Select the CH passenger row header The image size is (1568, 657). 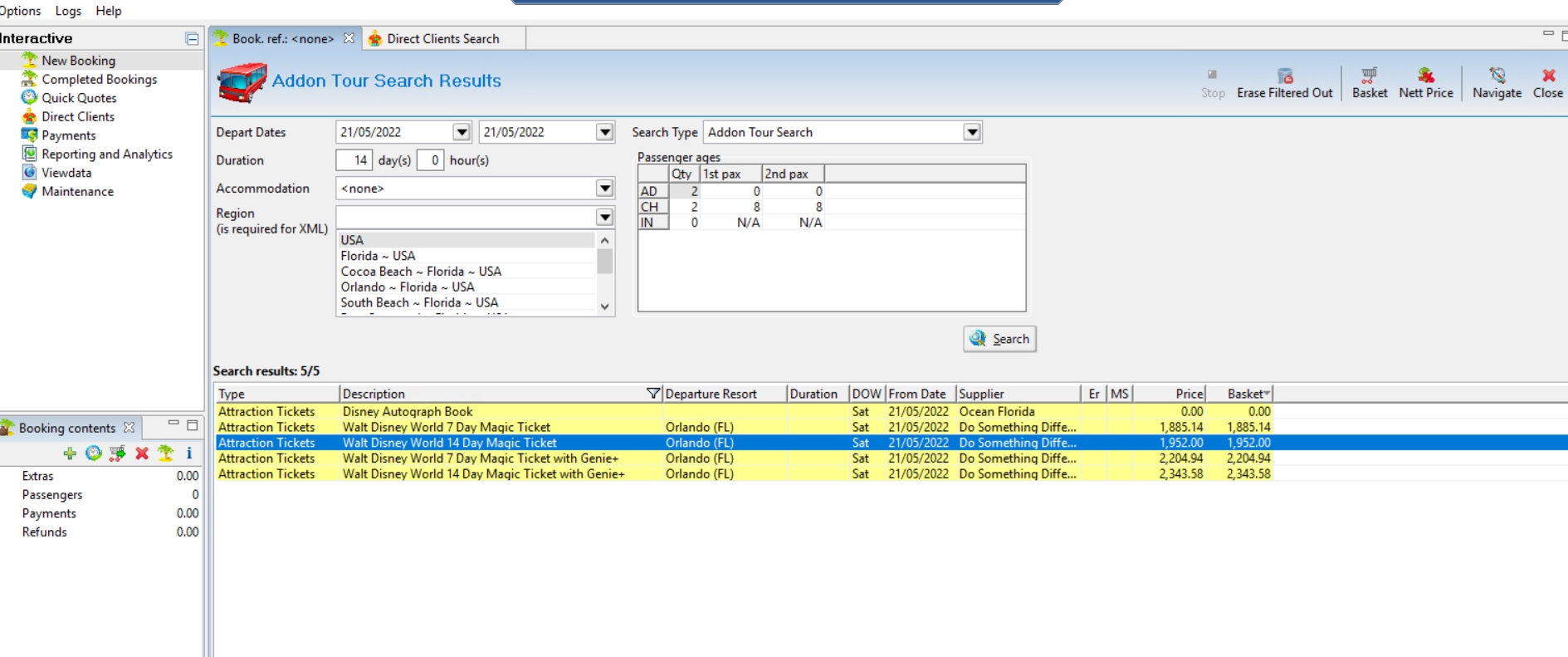pos(652,207)
